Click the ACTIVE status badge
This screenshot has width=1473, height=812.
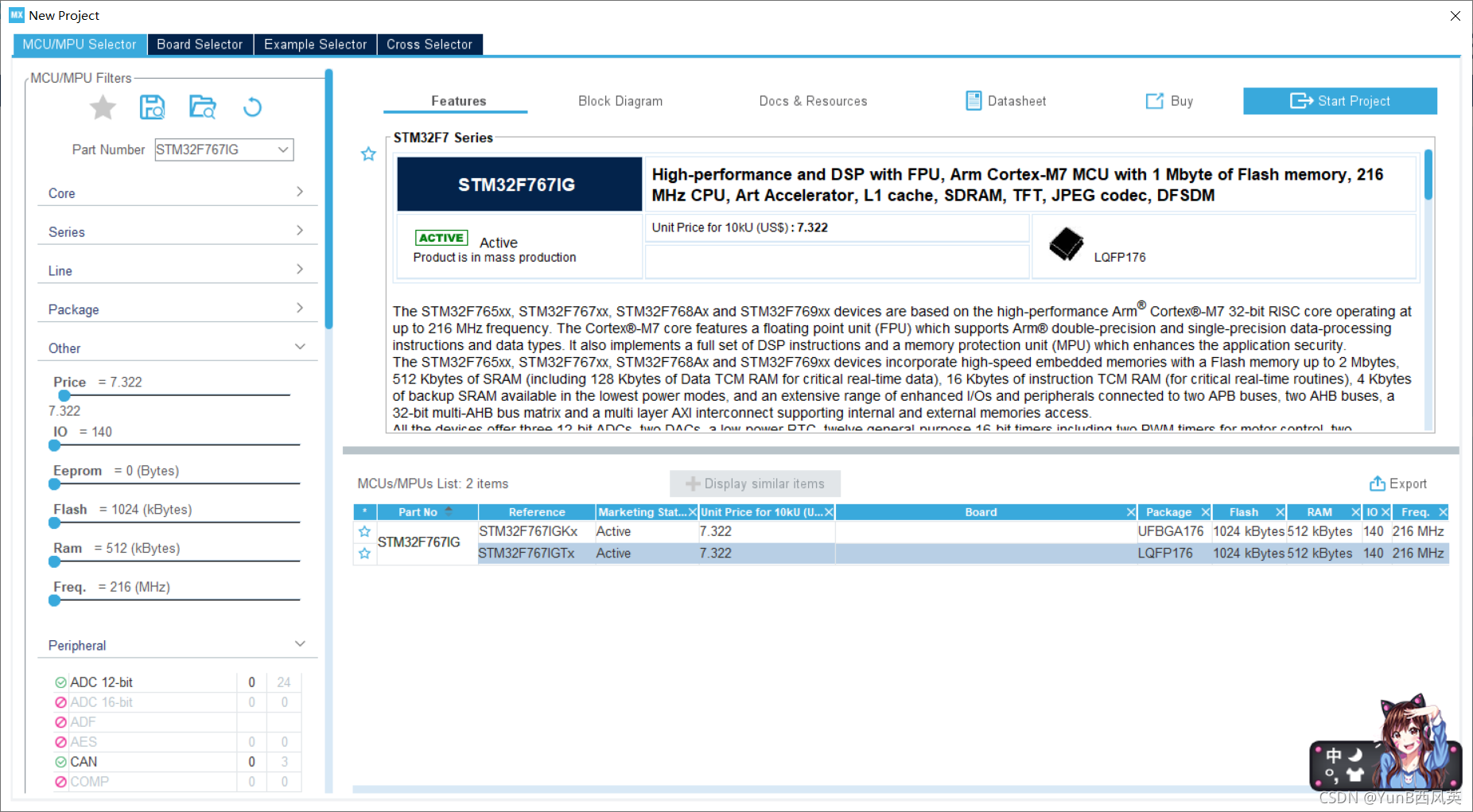point(441,238)
